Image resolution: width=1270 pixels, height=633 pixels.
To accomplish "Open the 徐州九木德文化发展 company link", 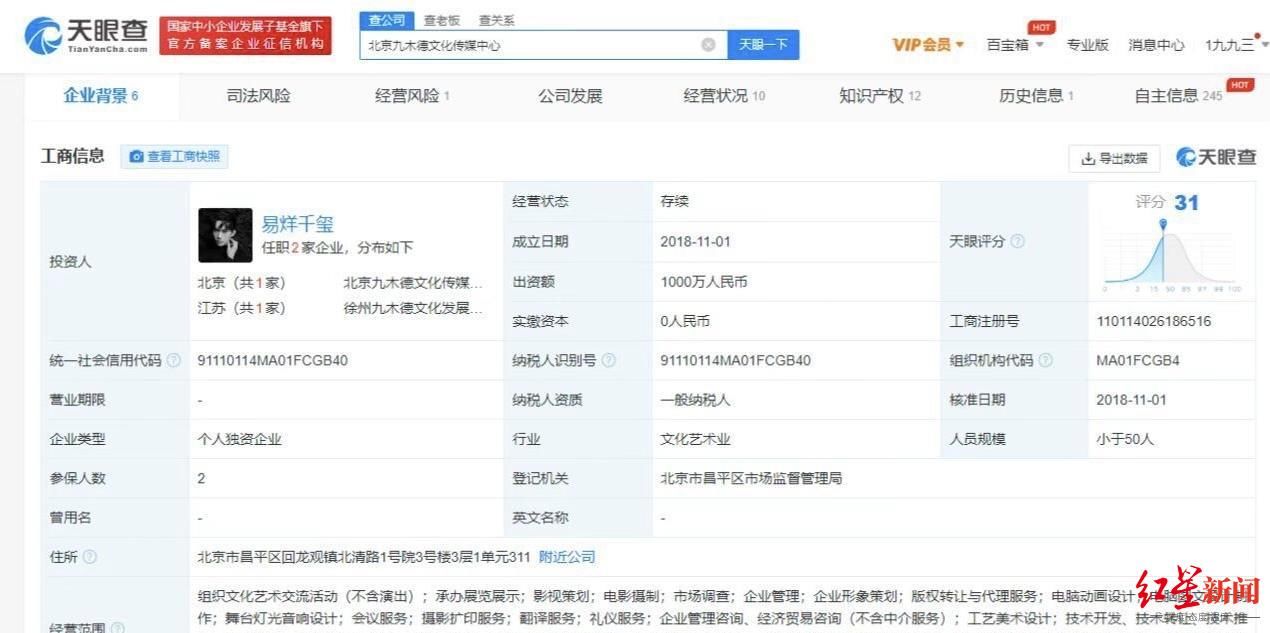I will click(413, 308).
